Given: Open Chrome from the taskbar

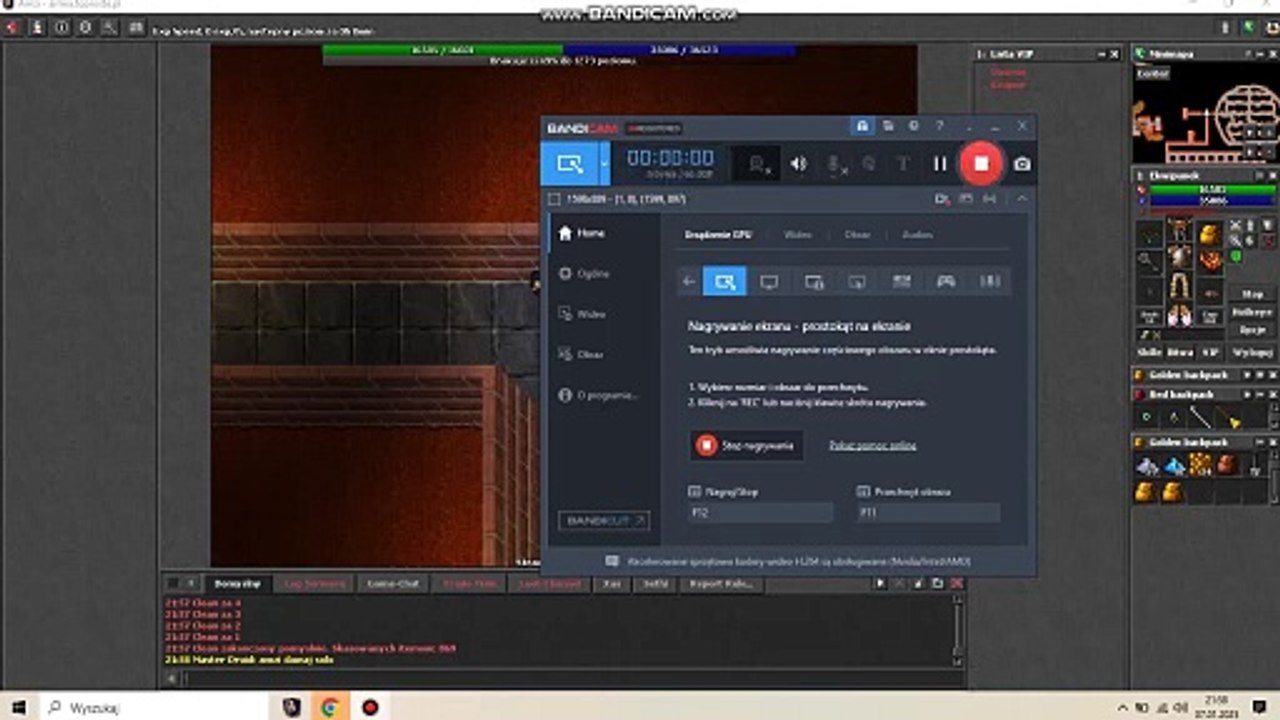Looking at the screenshot, I should coord(329,707).
